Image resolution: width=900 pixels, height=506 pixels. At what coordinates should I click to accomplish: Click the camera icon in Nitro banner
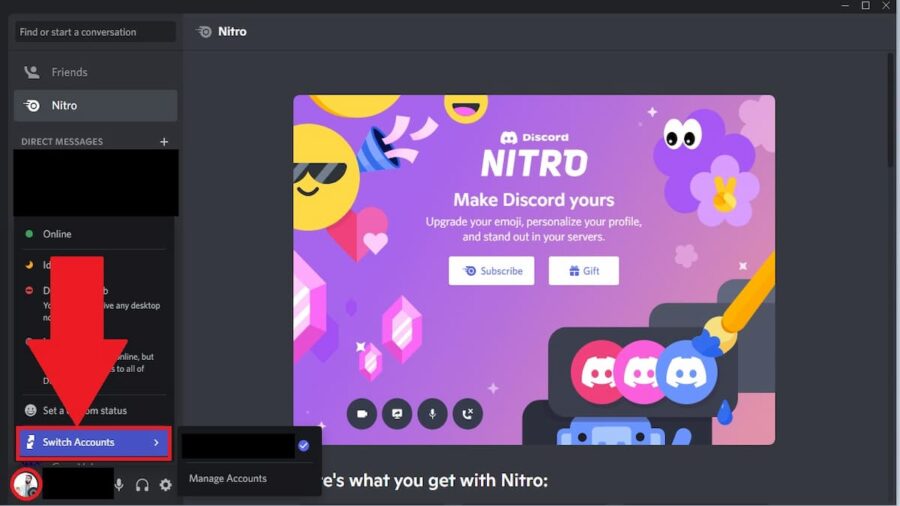pos(362,414)
